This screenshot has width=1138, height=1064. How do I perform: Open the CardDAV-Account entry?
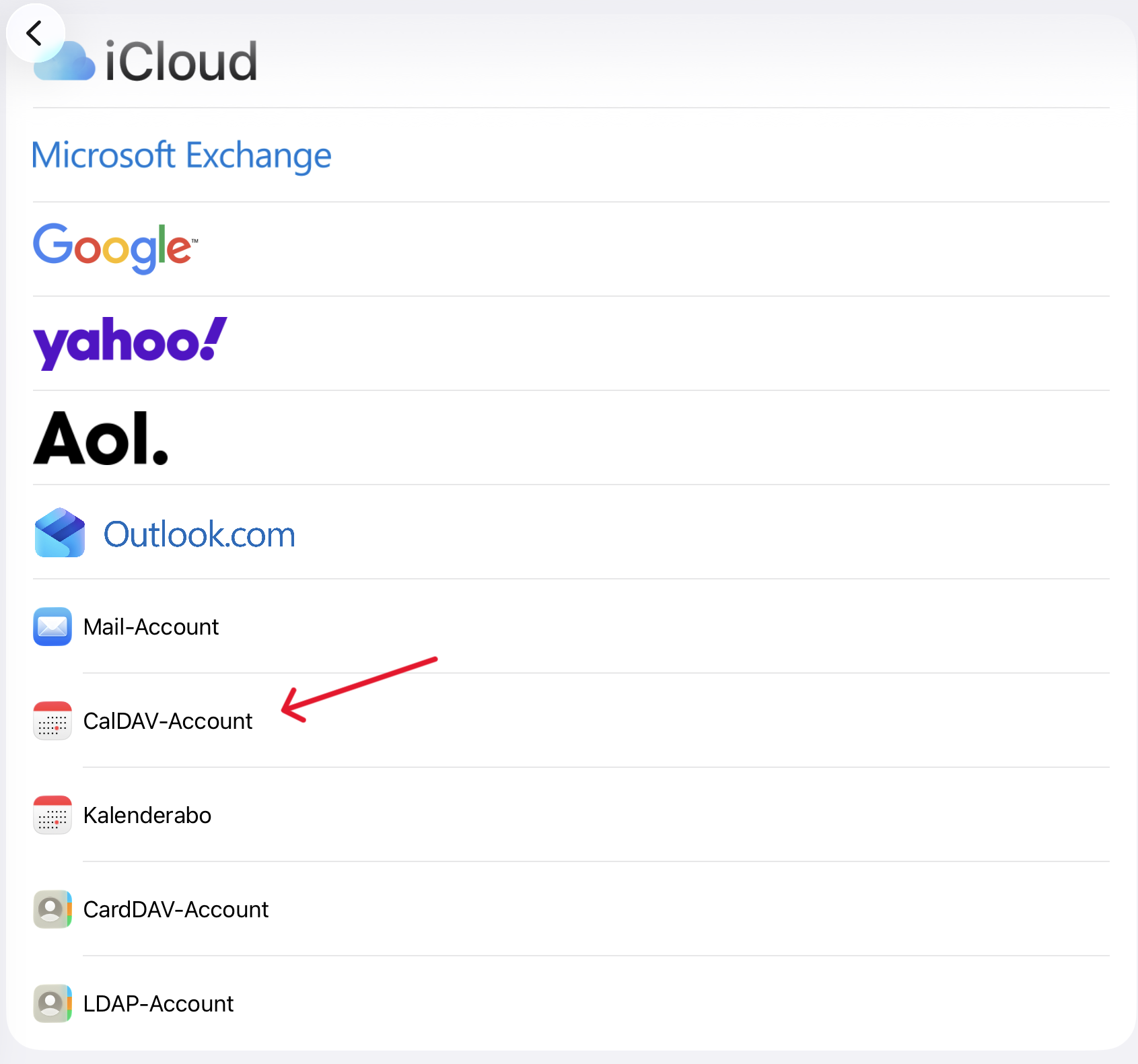pos(571,909)
